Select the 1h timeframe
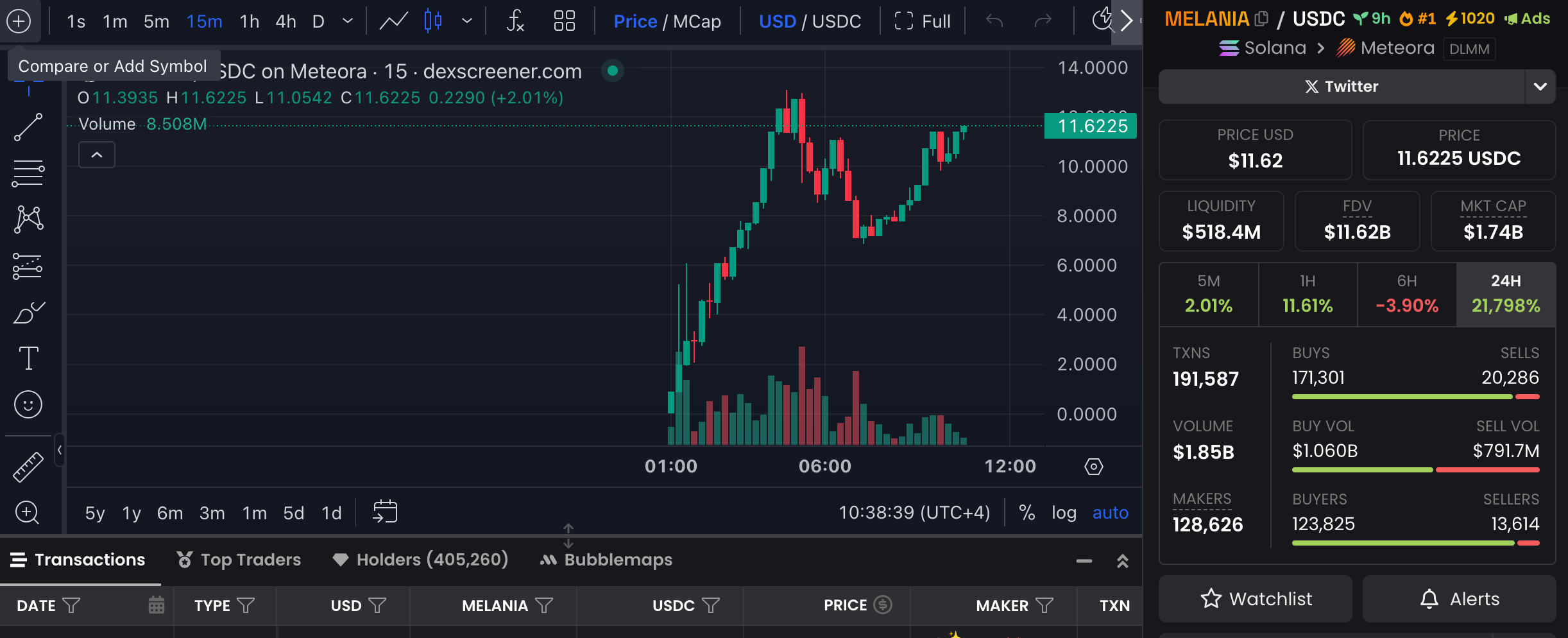The height and width of the screenshot is (638, 1568). click(250, 21)
